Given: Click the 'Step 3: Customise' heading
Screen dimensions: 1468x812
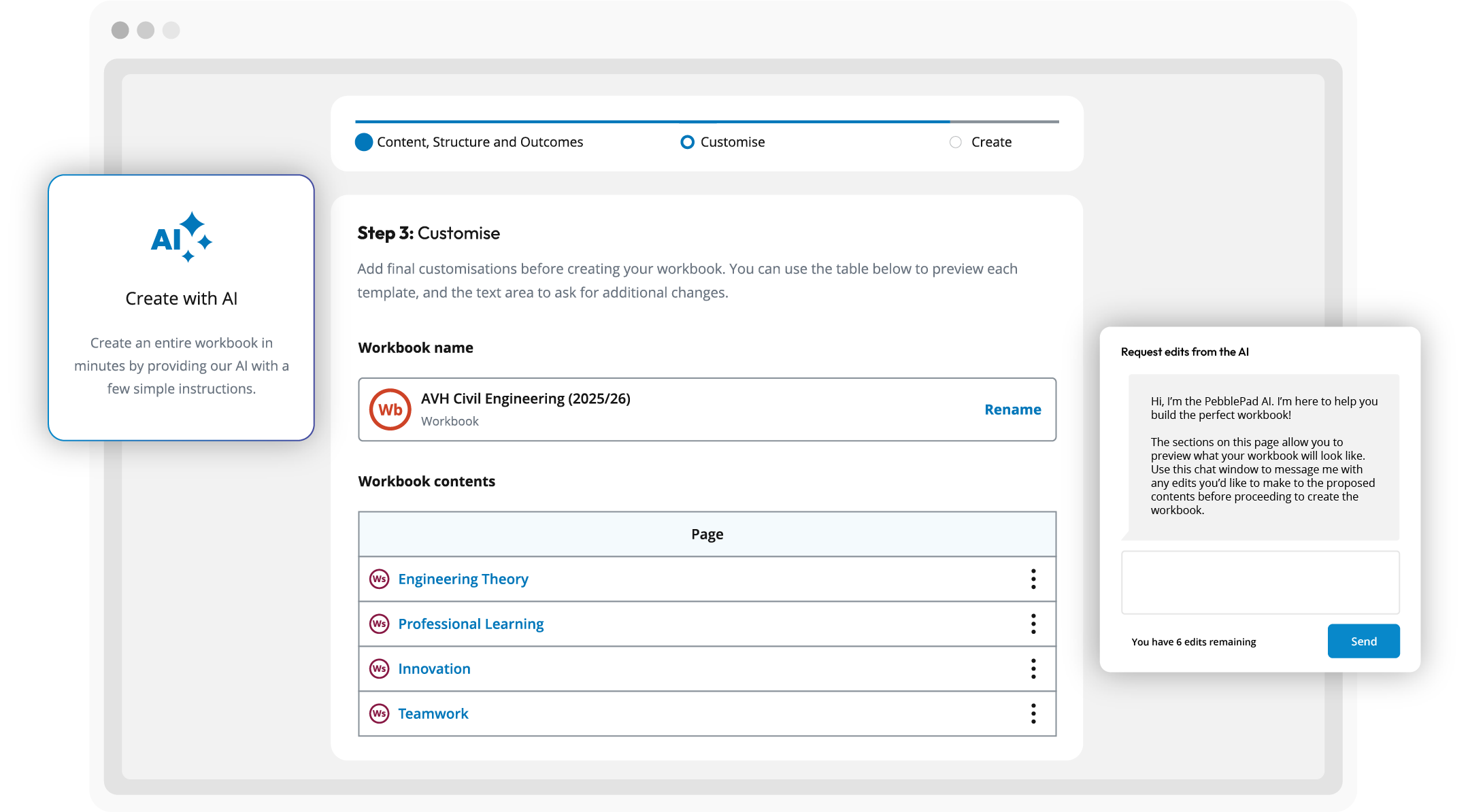Looking at the screenshot, I should (x=429, y=233).
